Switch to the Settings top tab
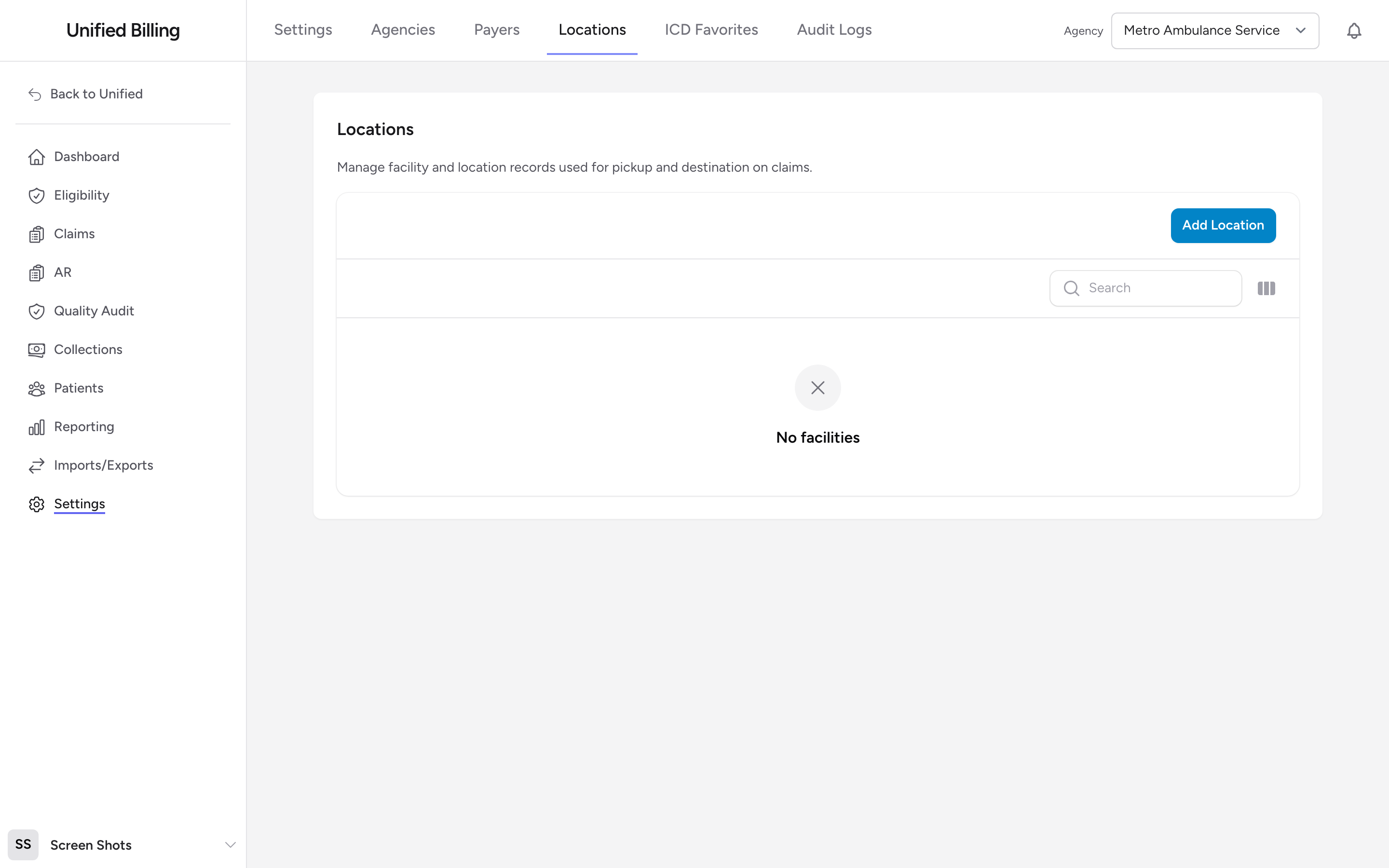Screen dimensions: 1389x868 tap(303, 30)
